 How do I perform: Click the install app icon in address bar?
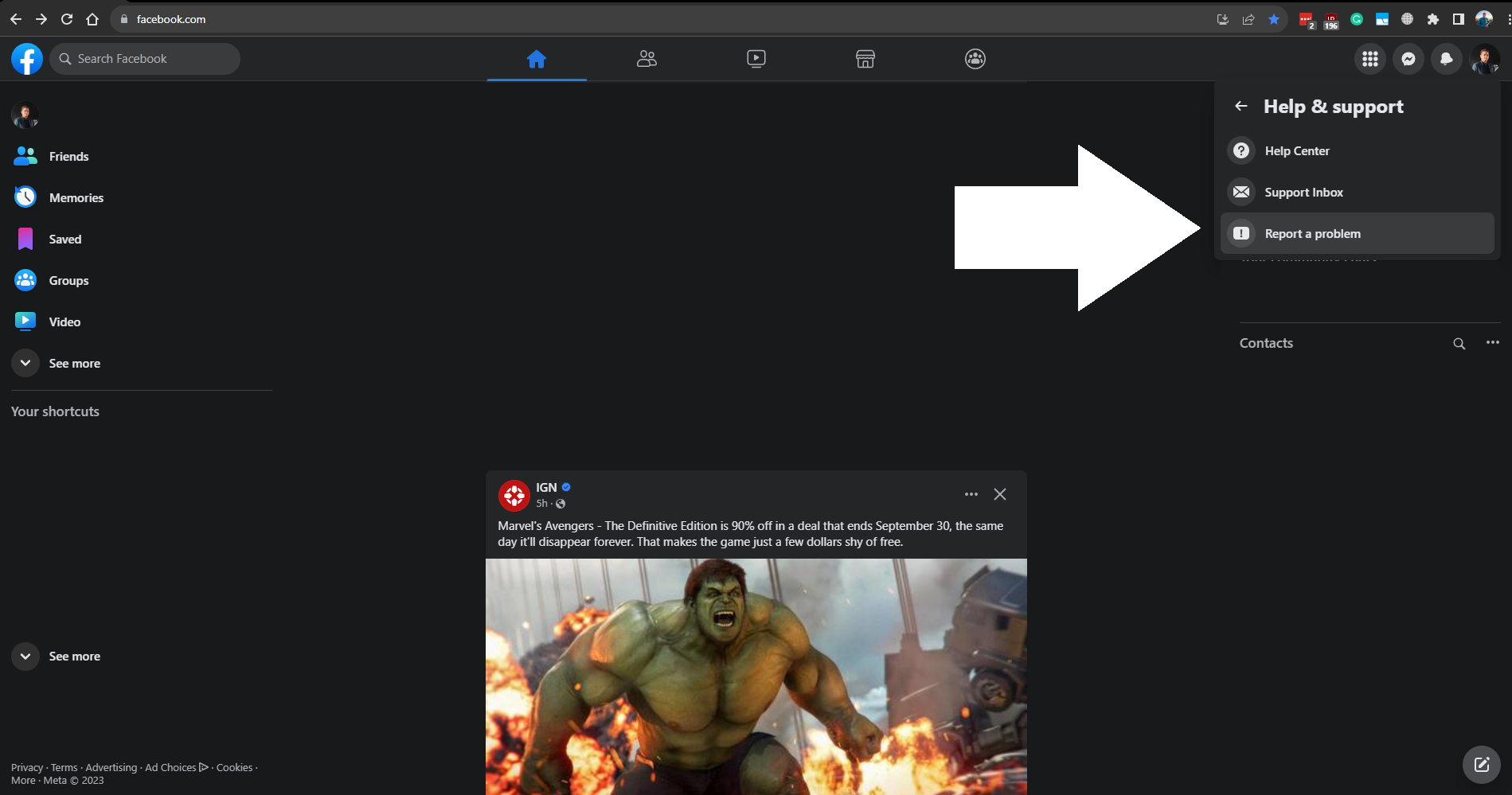pos(1223,19)
